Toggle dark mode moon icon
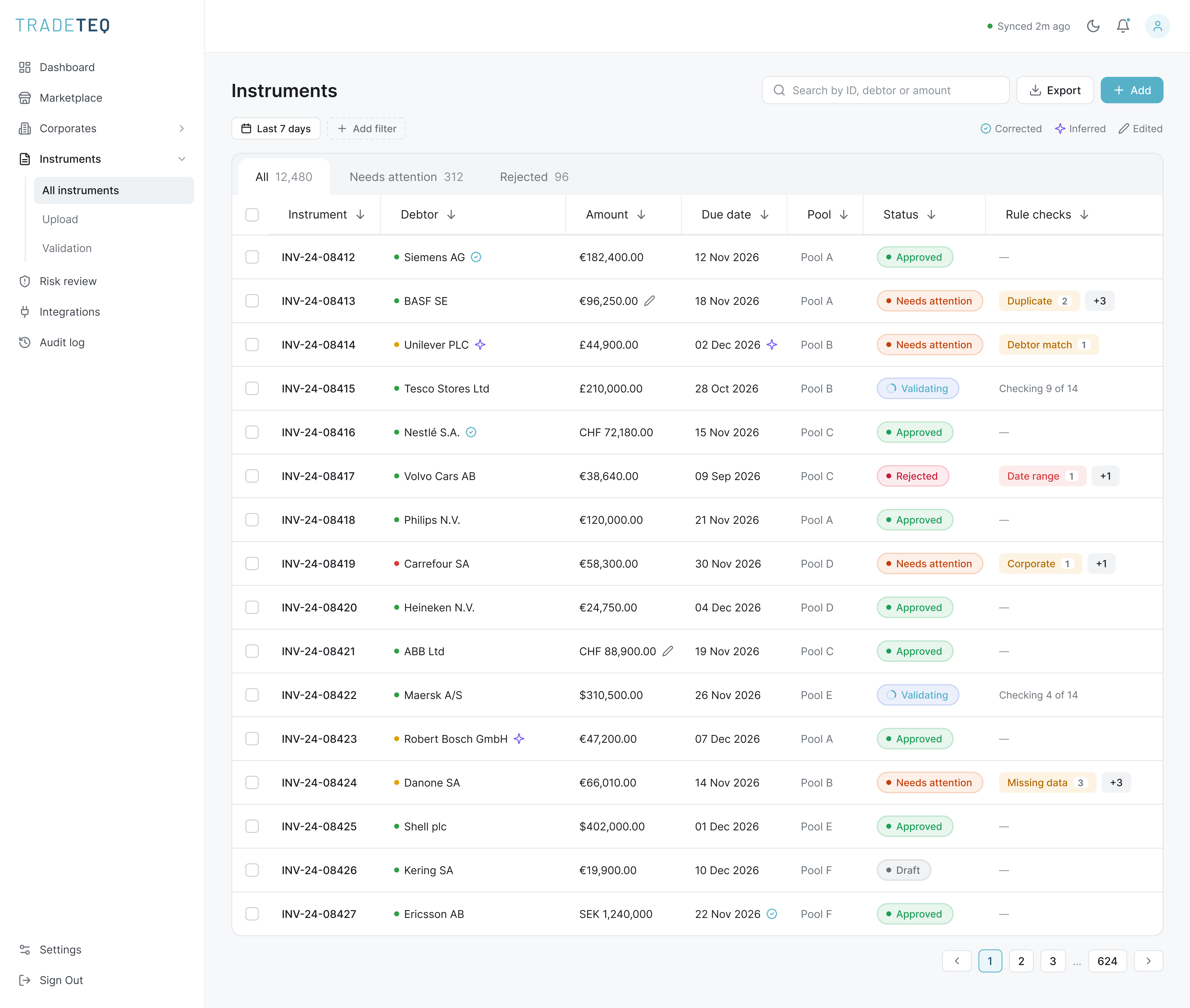This screenshot has width=1190, height=1008. pos(1093,26)
